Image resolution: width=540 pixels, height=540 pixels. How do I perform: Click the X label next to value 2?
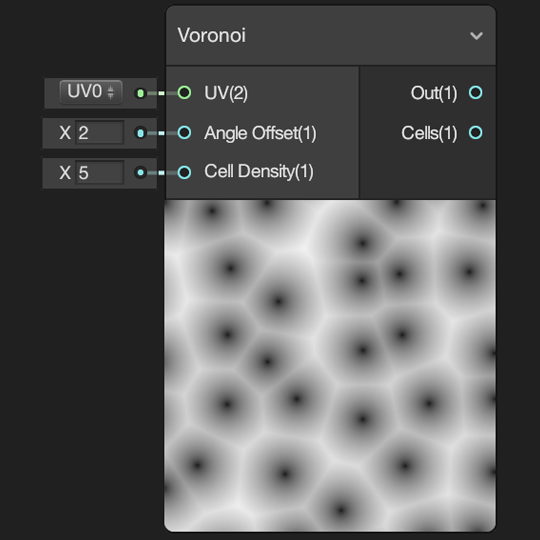click(x=65, y=133)
